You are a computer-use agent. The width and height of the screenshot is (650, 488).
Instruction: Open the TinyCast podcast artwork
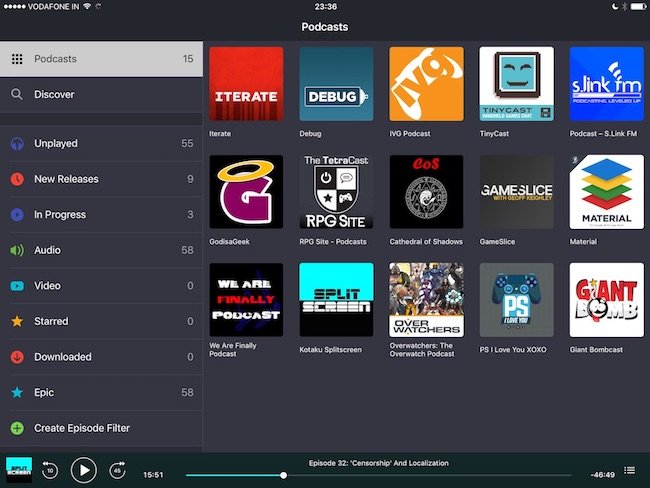(x=517, y=84)
